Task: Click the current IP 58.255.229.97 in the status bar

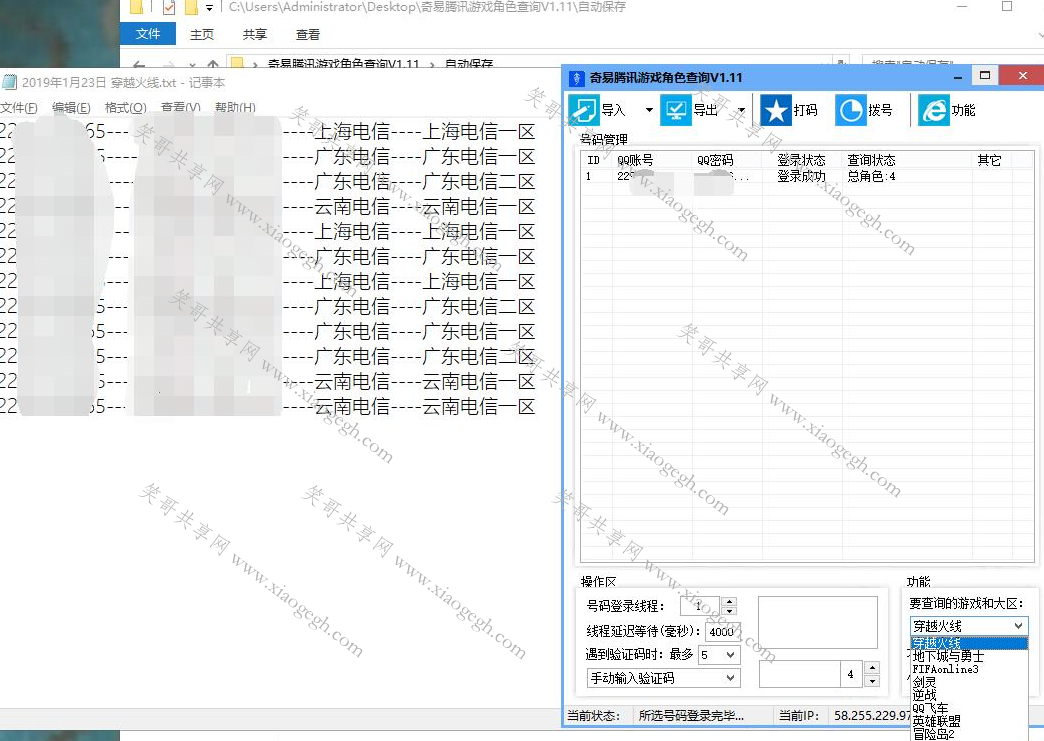Action: 872,716
